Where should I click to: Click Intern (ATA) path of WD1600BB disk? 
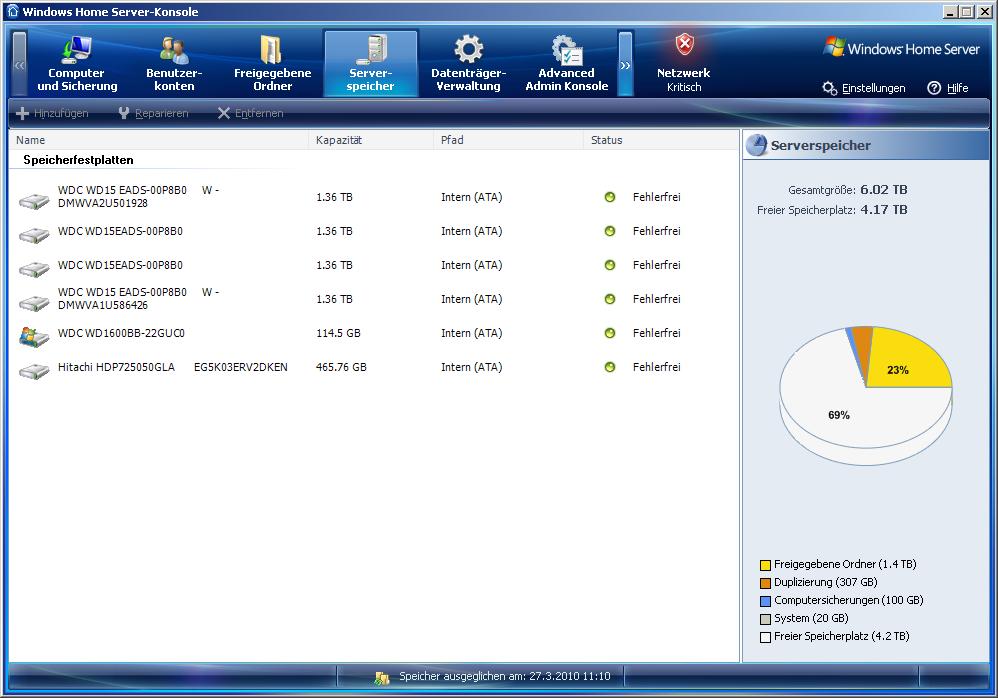[472, 333]
